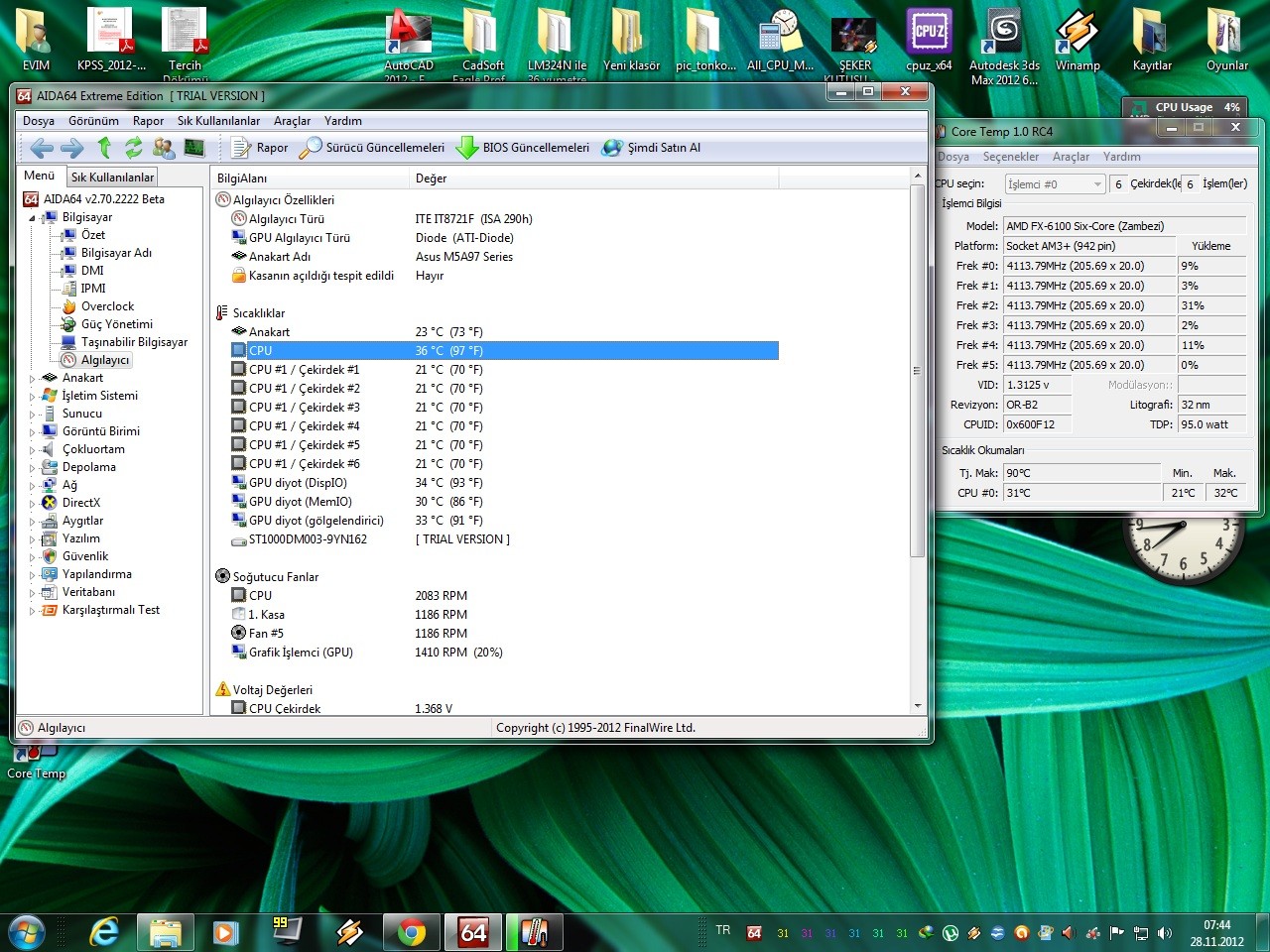Image resolution: width=1270 pixels, height=952 pixels.
Task: Select Güç Yönetimi tree item
Action: click(x=117, y=324)
